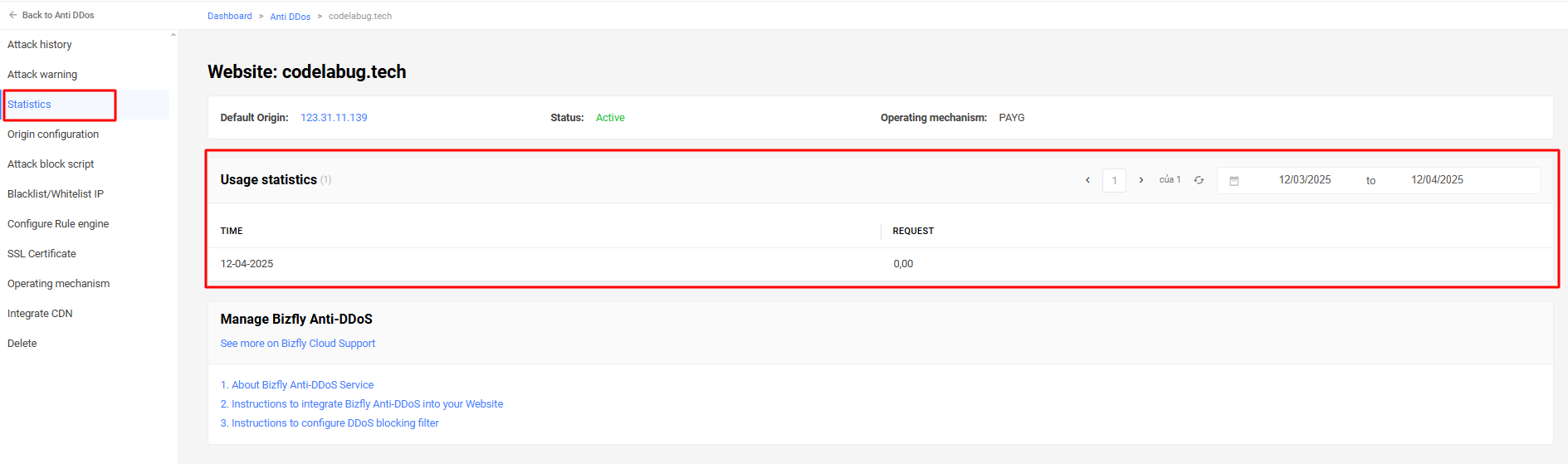This screenshot has height=464, width=1568.
Task: Click the REQUEST column header
Action: pyautogui.click(x=913, y=231)
